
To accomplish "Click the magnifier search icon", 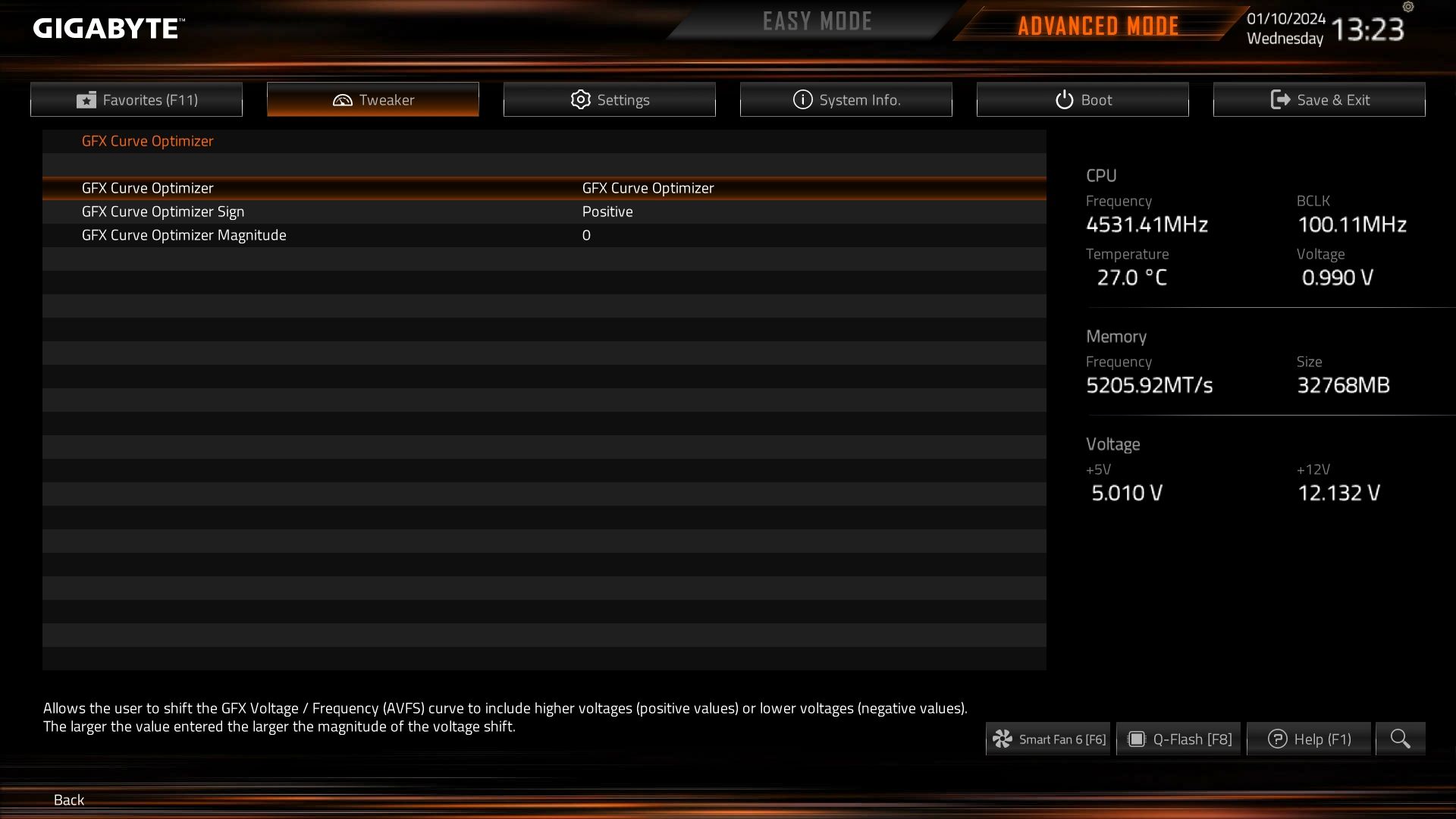I will 1400,739.
